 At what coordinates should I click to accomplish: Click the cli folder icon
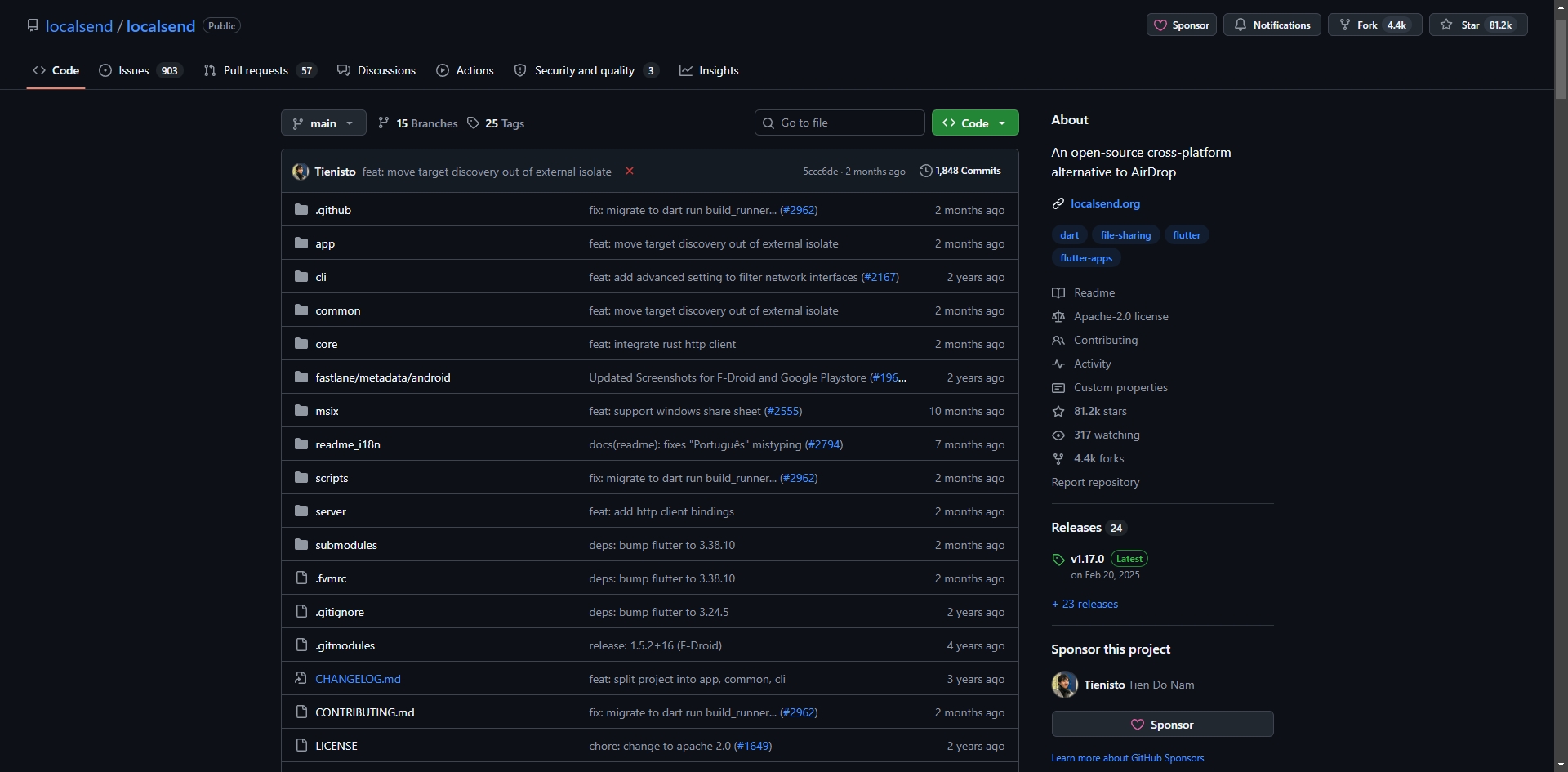point(301,277)
